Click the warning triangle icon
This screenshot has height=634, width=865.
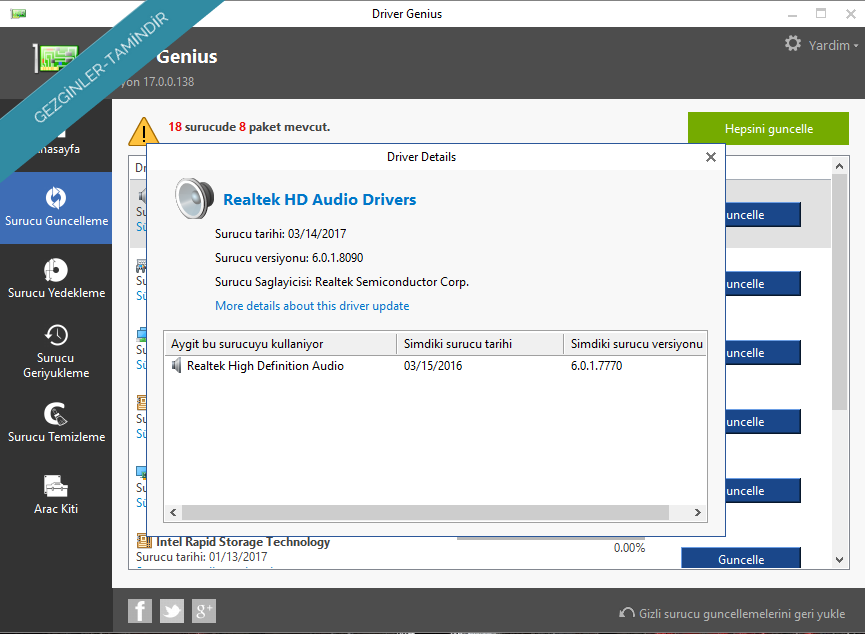[x=143, y=131]
